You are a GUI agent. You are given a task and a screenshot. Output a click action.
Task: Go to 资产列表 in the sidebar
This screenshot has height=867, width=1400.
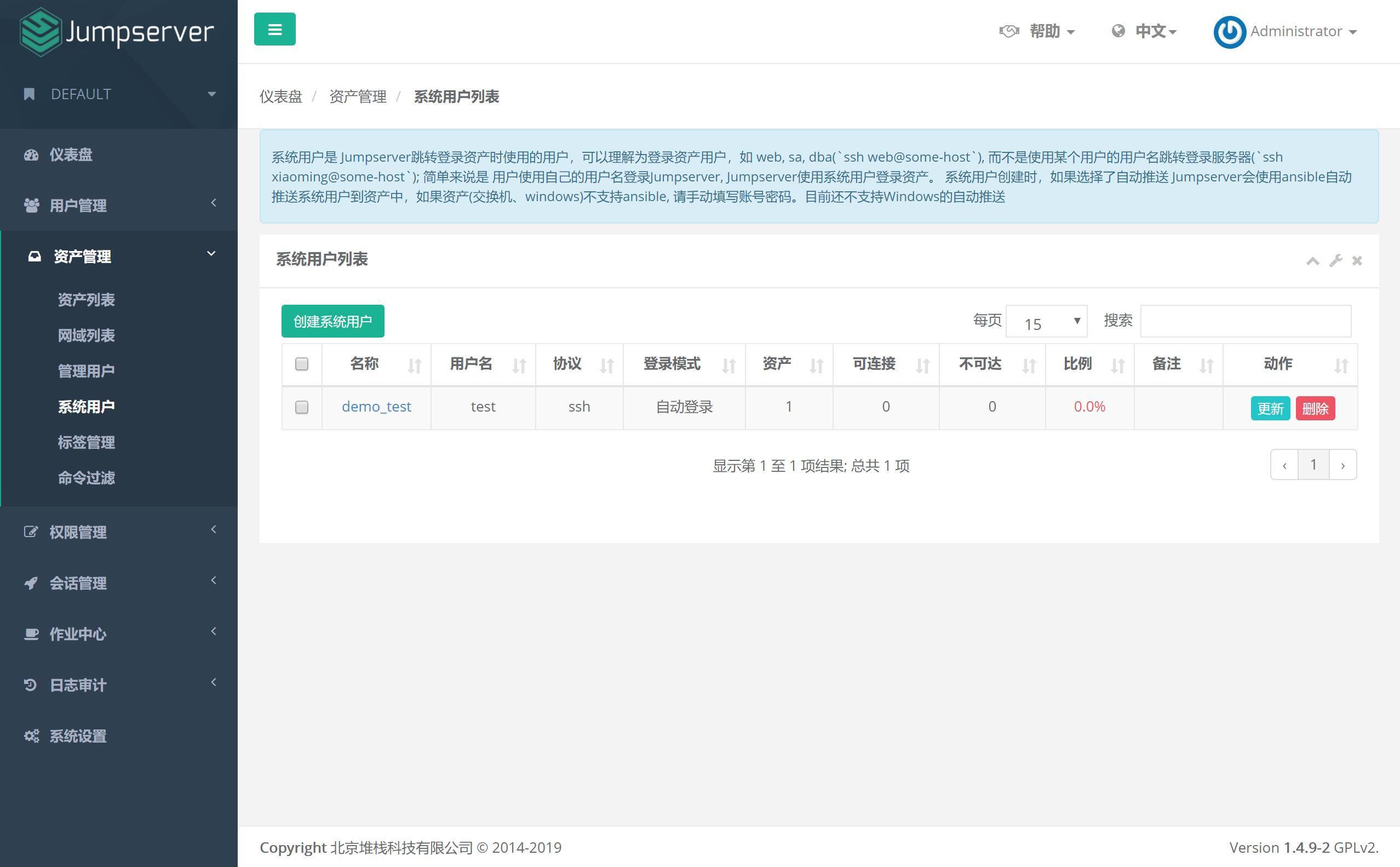[87, 299]
